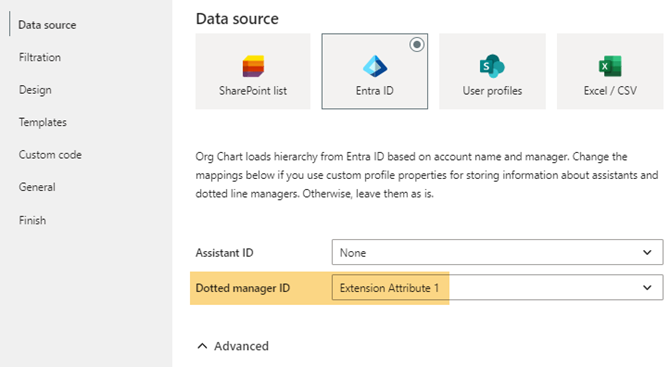The height and width of the screenshot is (367, 670).
Task: Click the Entra ID label text
Action: (375, 91)
